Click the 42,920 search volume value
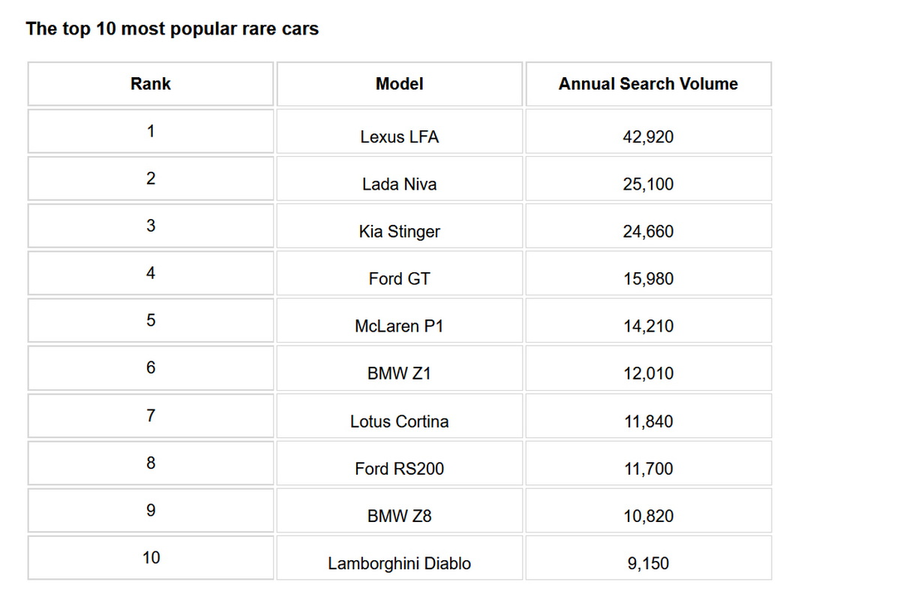Screen dimensions: 900x600 648,137
